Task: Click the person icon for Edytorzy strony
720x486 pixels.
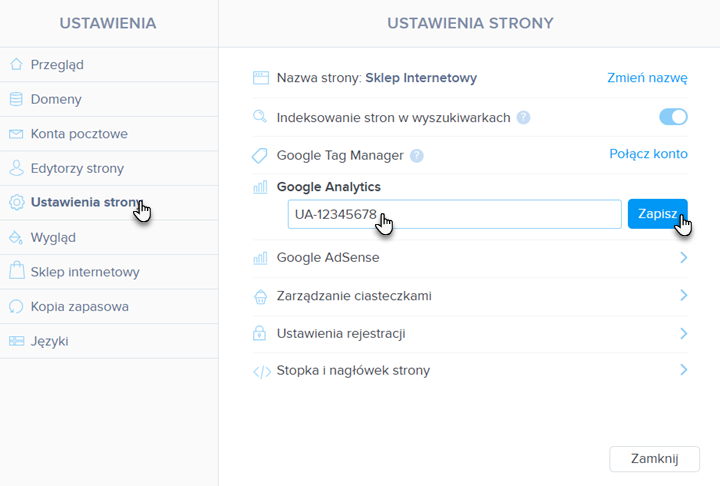Action: pyautogui.click(x=16, y=168)
